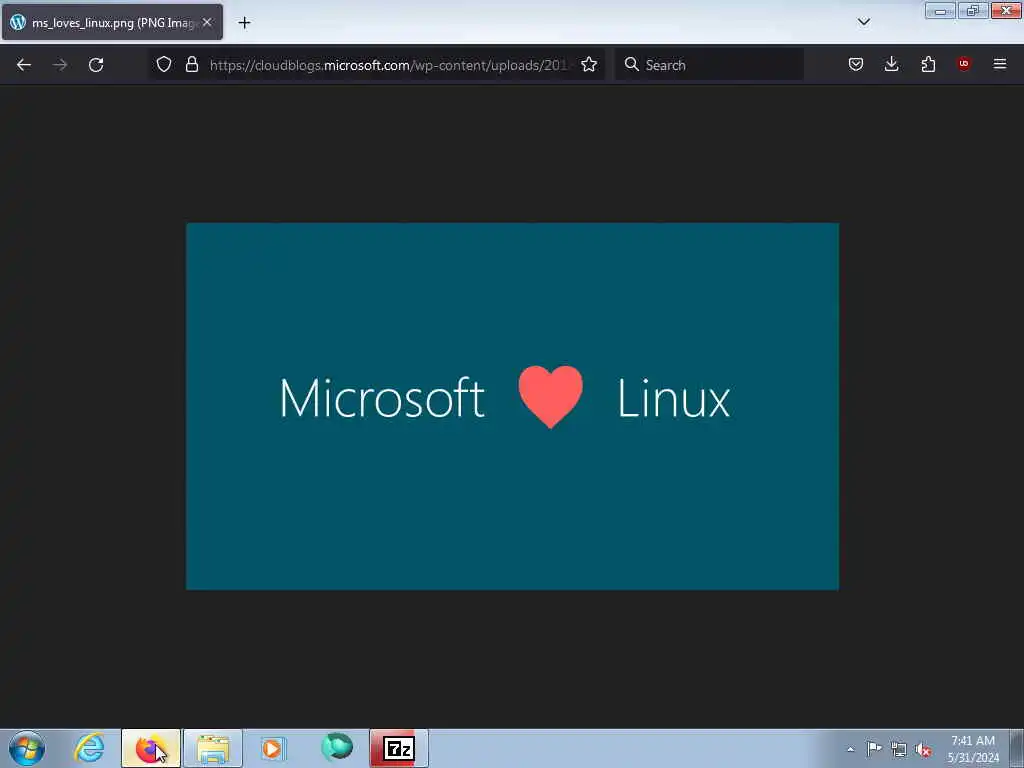Open the green globe taskbar app
The height and width of the screenshot is (768, 1024).
pyautogui.click(x=337, y=747)
